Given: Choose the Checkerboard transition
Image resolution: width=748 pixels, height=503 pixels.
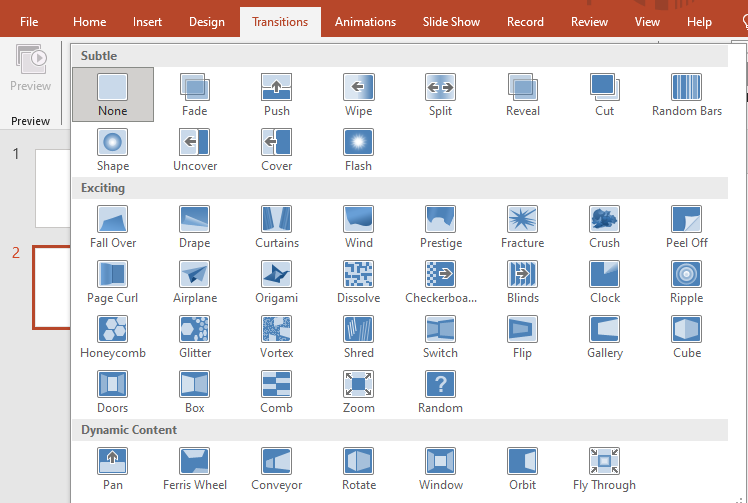Looking at the screenshot, I should coord(440,282).
